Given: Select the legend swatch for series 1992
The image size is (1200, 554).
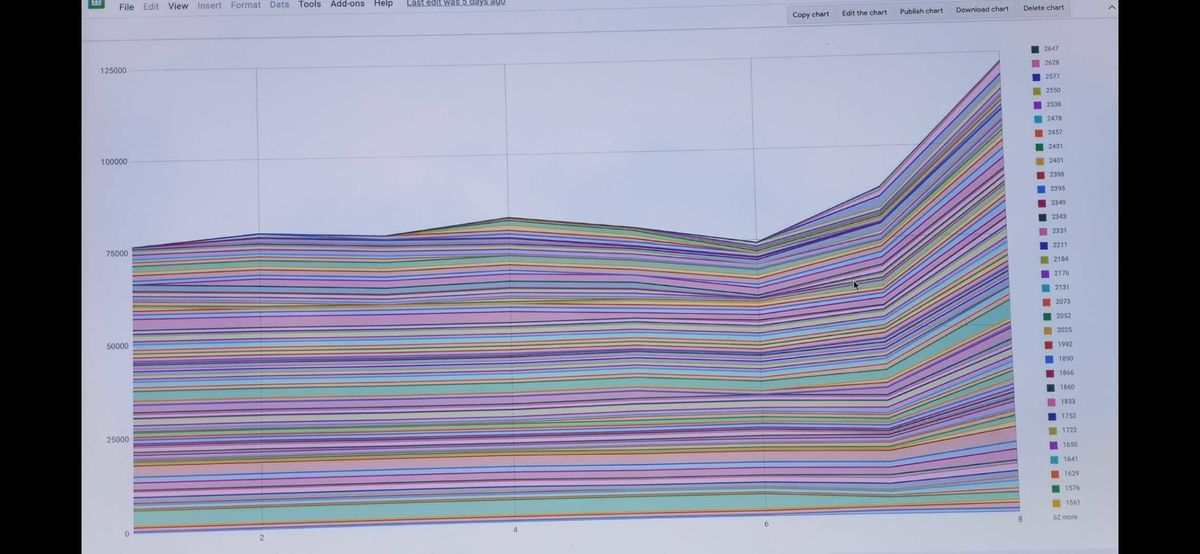Looking at the screenshot, I should tap(1048, 345).
